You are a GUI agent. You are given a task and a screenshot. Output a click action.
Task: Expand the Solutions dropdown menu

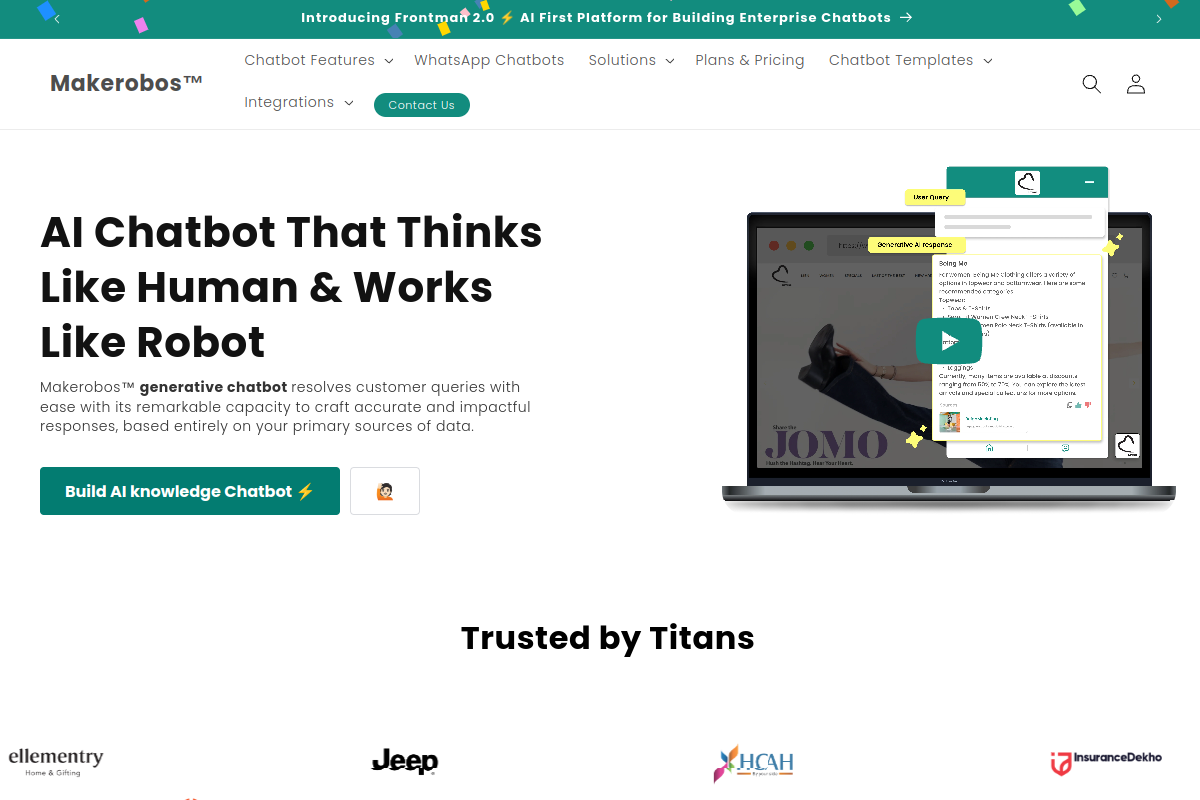631,60
